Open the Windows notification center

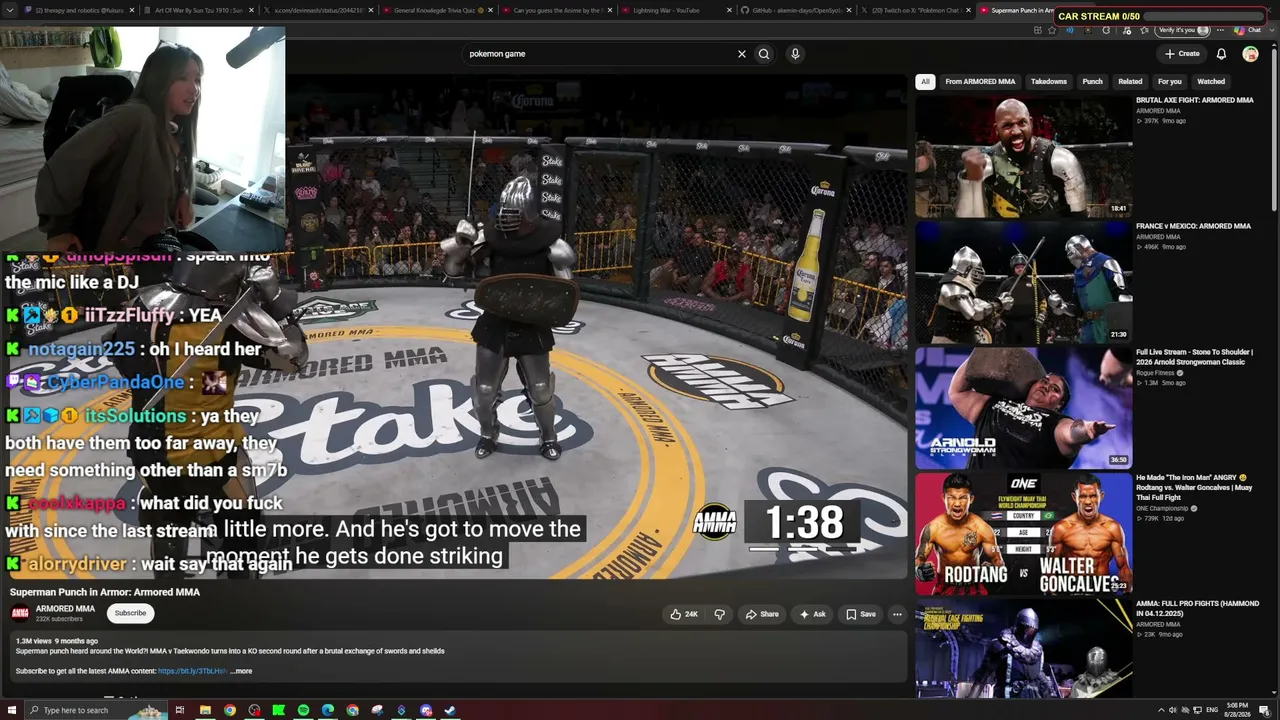tap(1264, 710)
